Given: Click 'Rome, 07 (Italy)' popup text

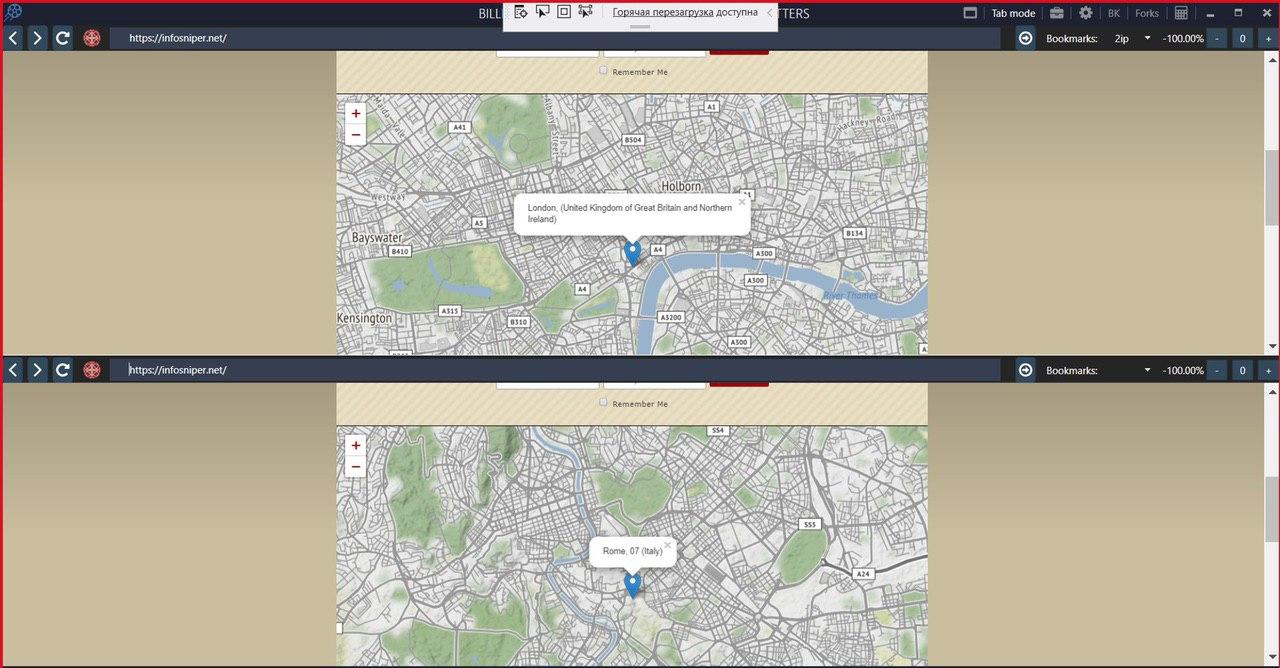Looking at the screenshot, I should point(632,551).
